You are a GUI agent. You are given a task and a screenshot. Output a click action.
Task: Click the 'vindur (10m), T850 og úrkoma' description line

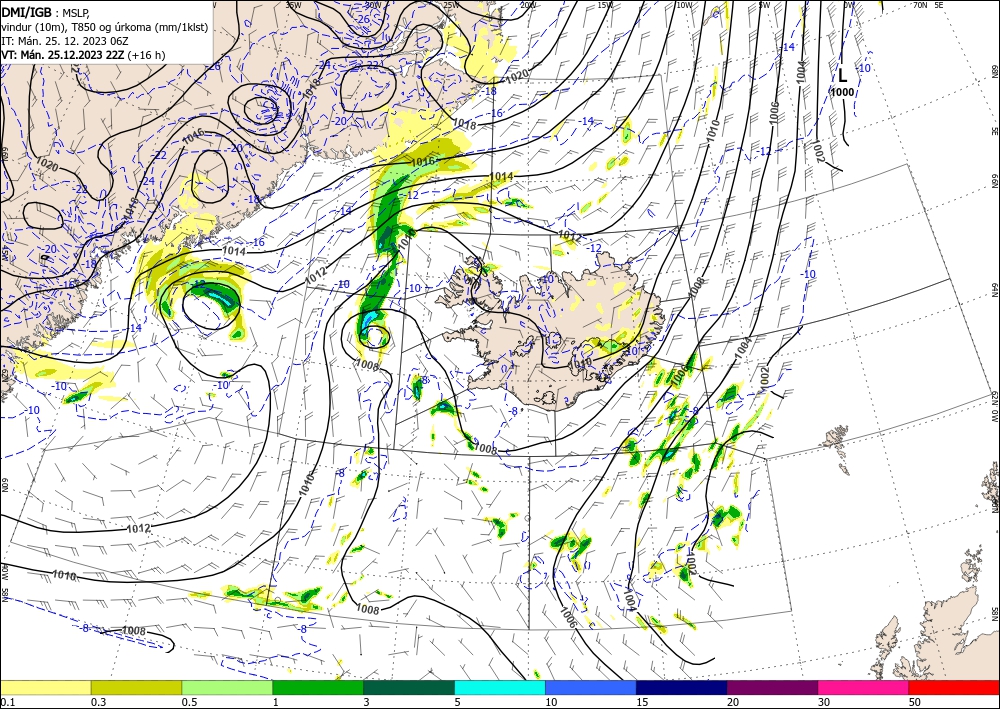coord(103,27)
